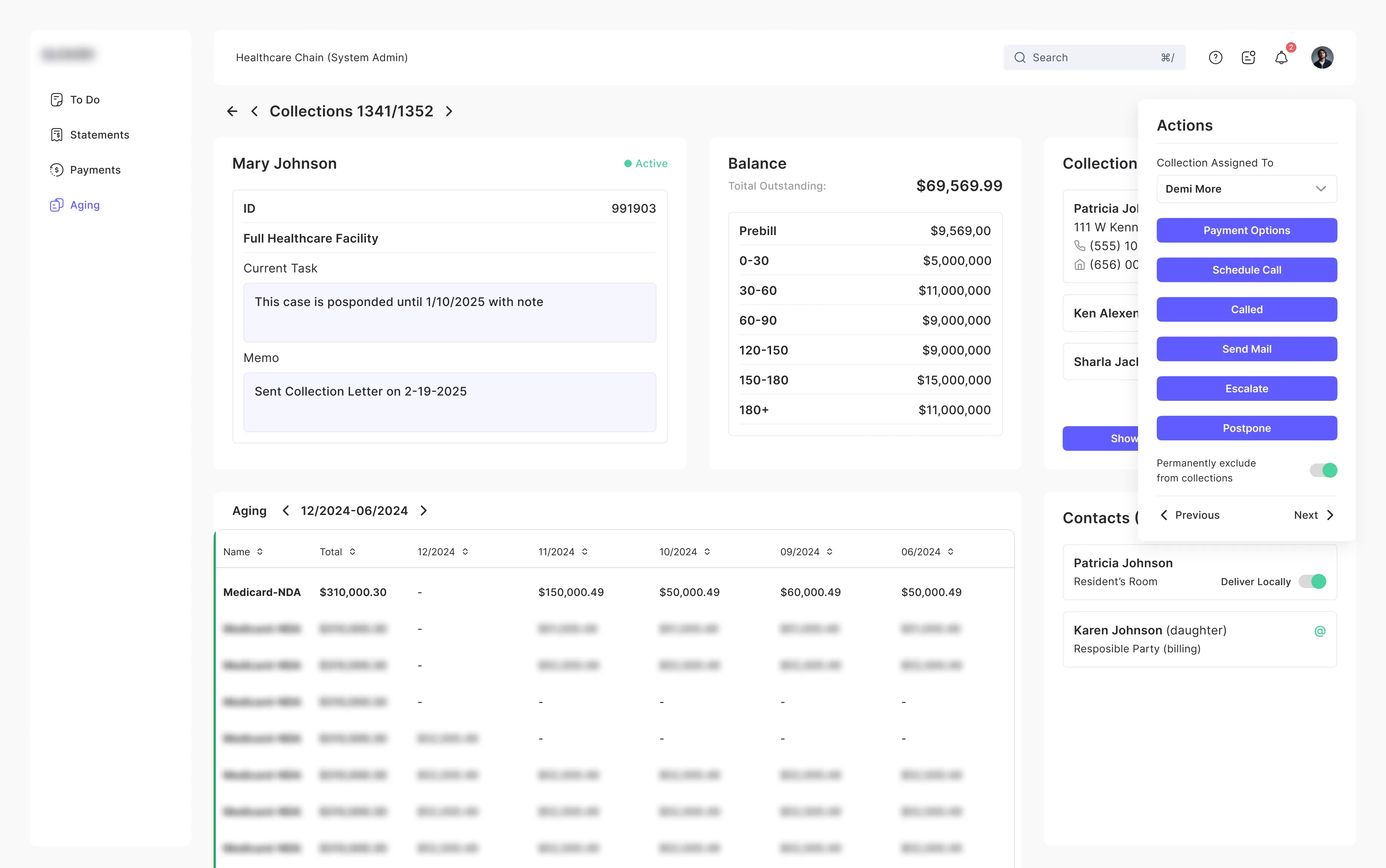1386x868 pixels.
Task: Click the Called button
Action: [x=1246, y=309]
